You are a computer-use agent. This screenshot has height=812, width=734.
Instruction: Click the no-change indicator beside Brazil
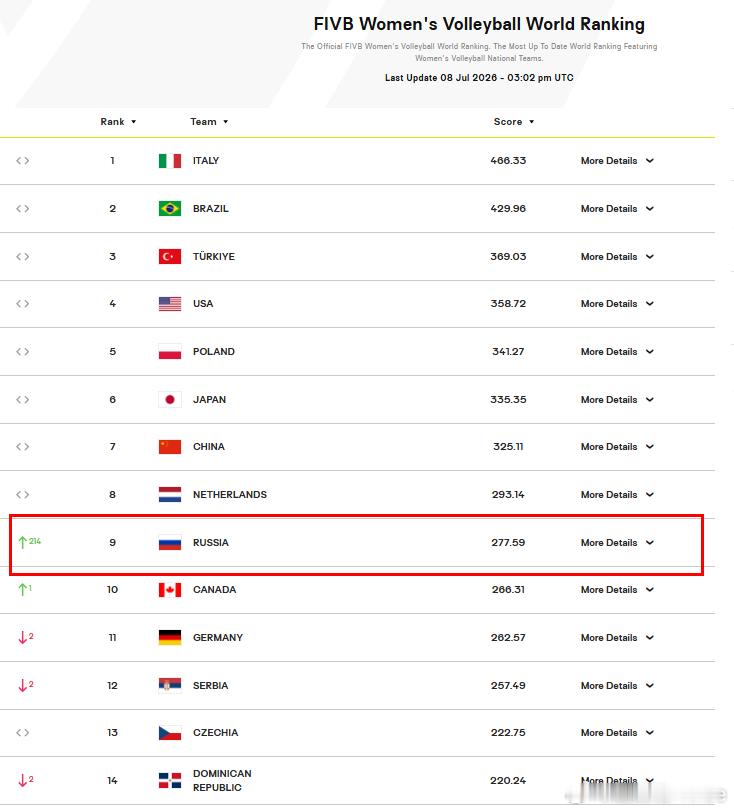pos(22,209)
